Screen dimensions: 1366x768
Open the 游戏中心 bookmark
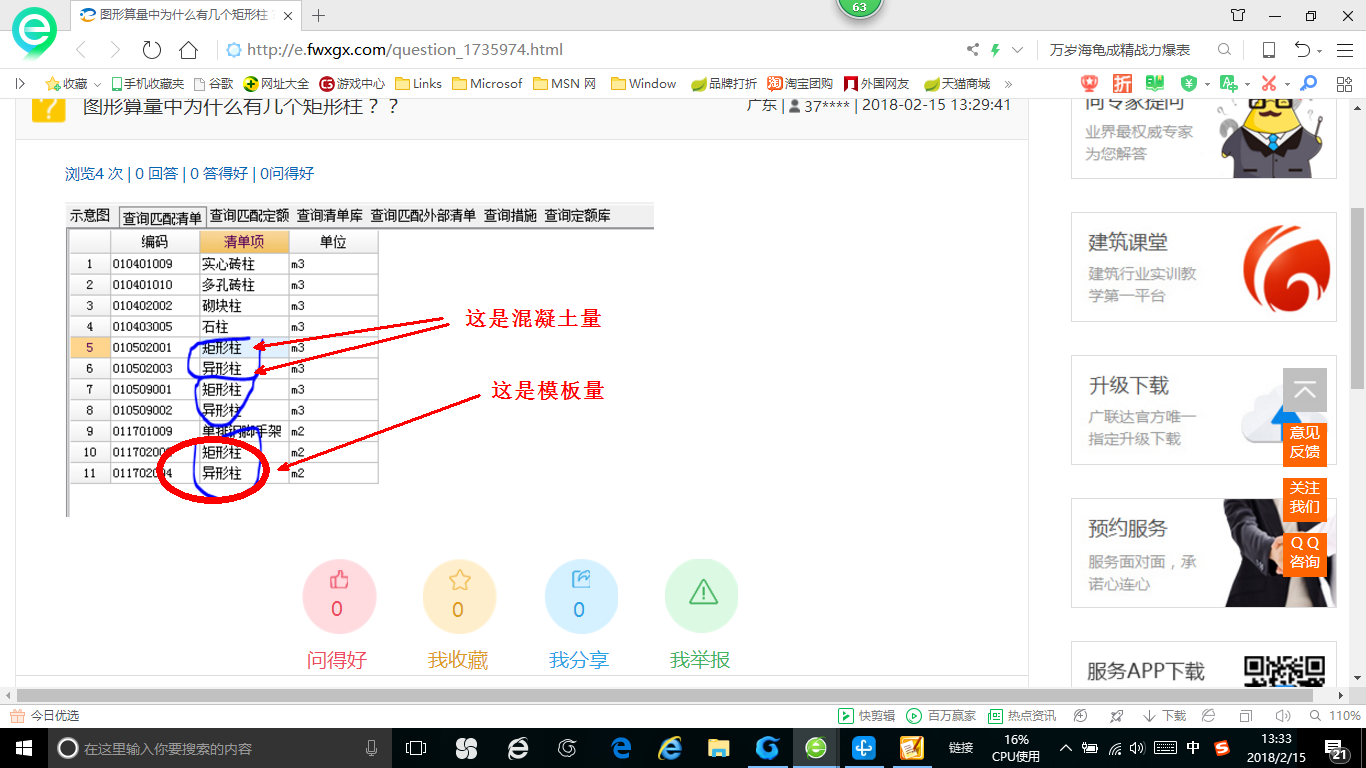pos(352,84)
